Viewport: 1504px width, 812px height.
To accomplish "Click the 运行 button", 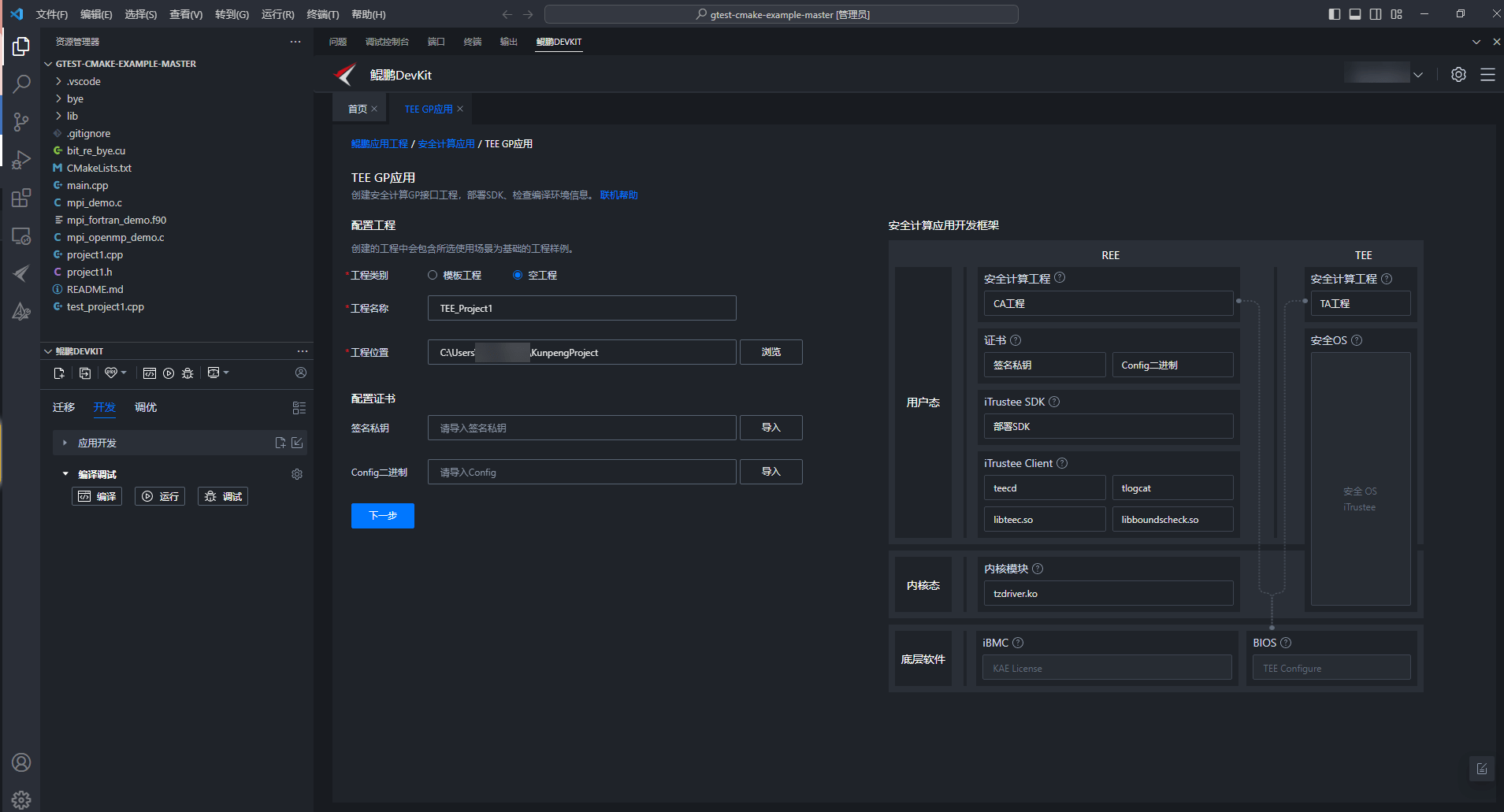I will click(x=160, y=496).
